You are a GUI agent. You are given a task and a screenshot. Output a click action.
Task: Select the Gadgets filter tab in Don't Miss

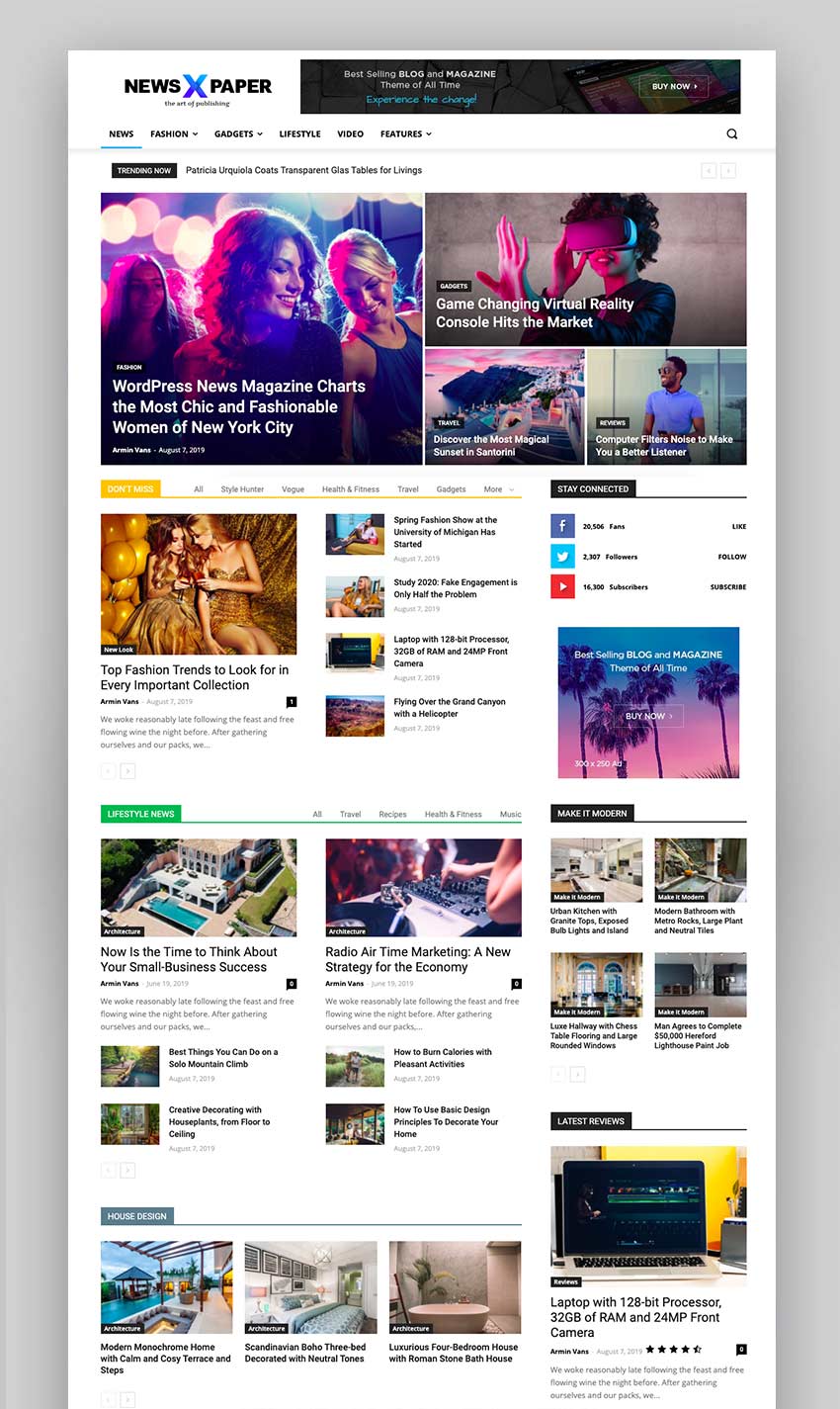pyautogui.click(x=451, y=489)
